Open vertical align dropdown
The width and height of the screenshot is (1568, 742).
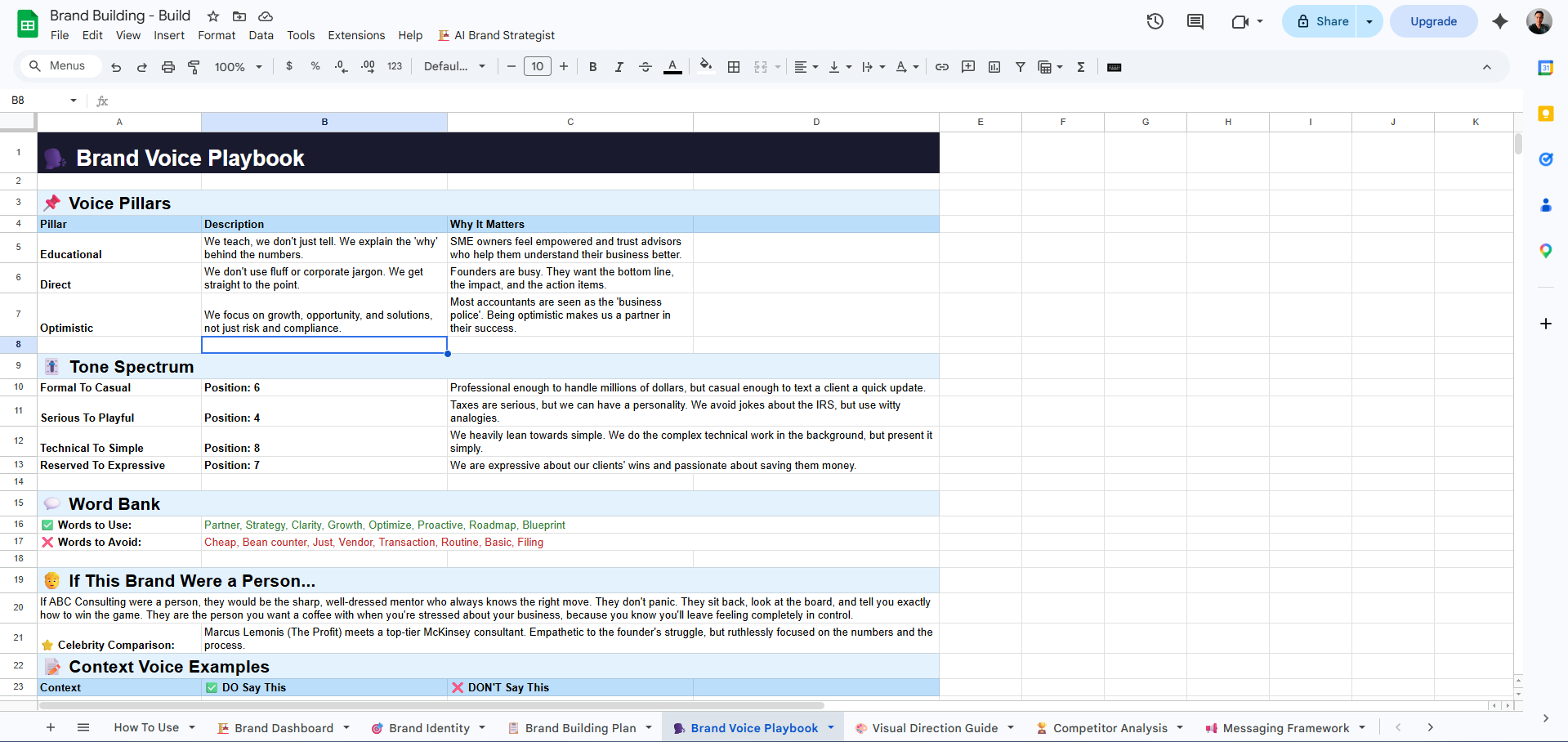840,67
